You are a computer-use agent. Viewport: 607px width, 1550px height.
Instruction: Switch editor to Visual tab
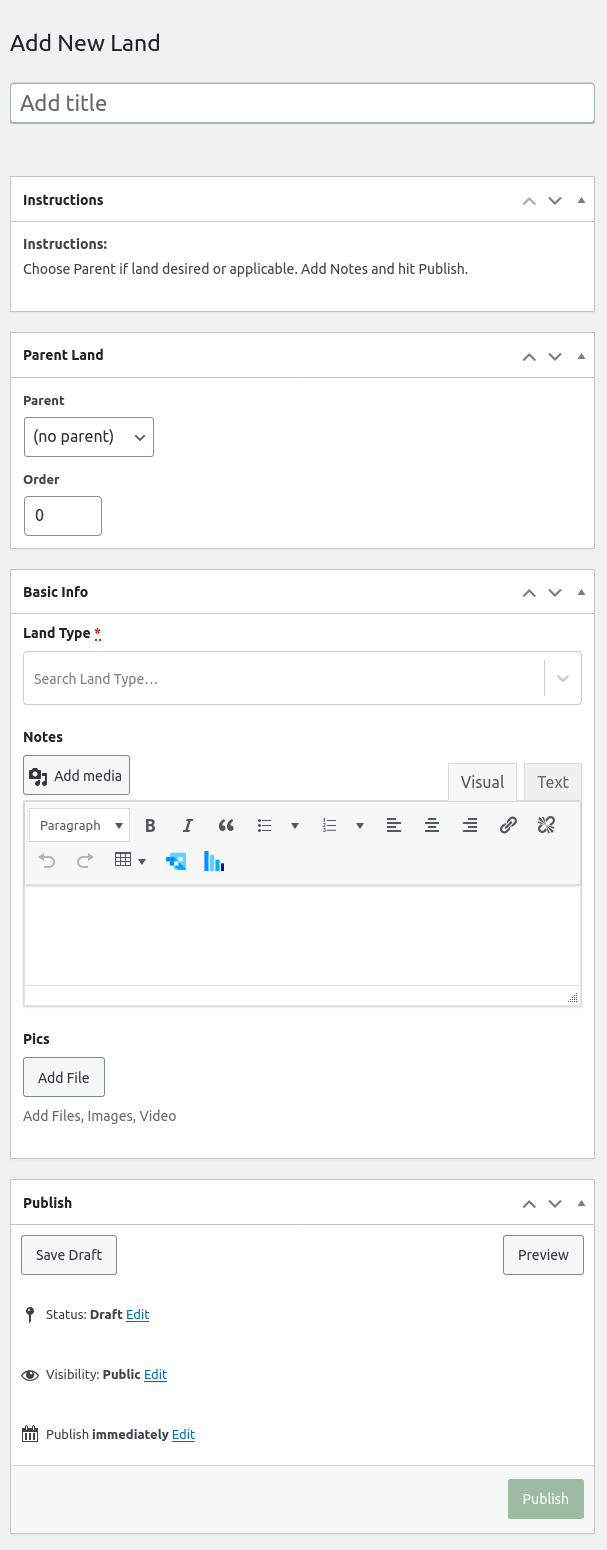(482, 782)
